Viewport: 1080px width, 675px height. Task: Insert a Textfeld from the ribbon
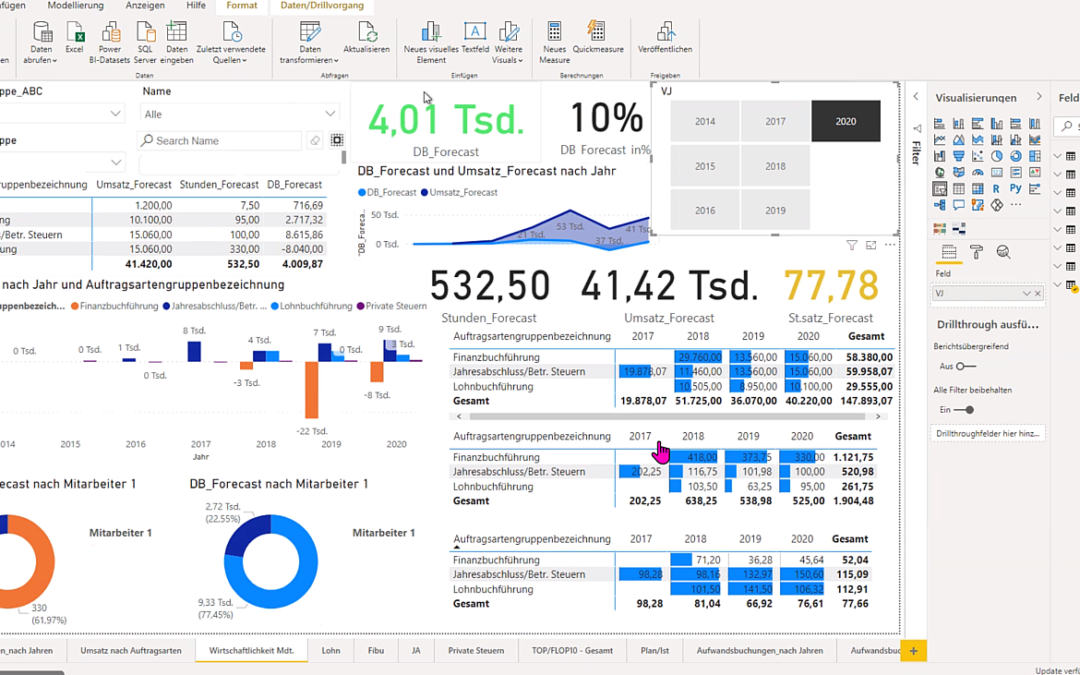pyautogui.click(x=475, y=37)
